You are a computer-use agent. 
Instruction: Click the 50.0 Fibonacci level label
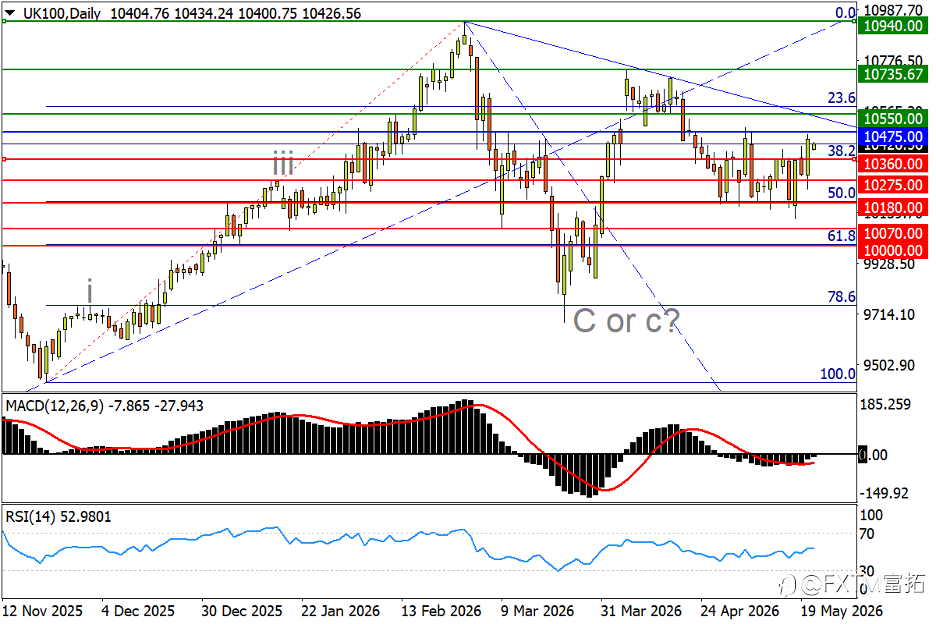coord(841,193)
